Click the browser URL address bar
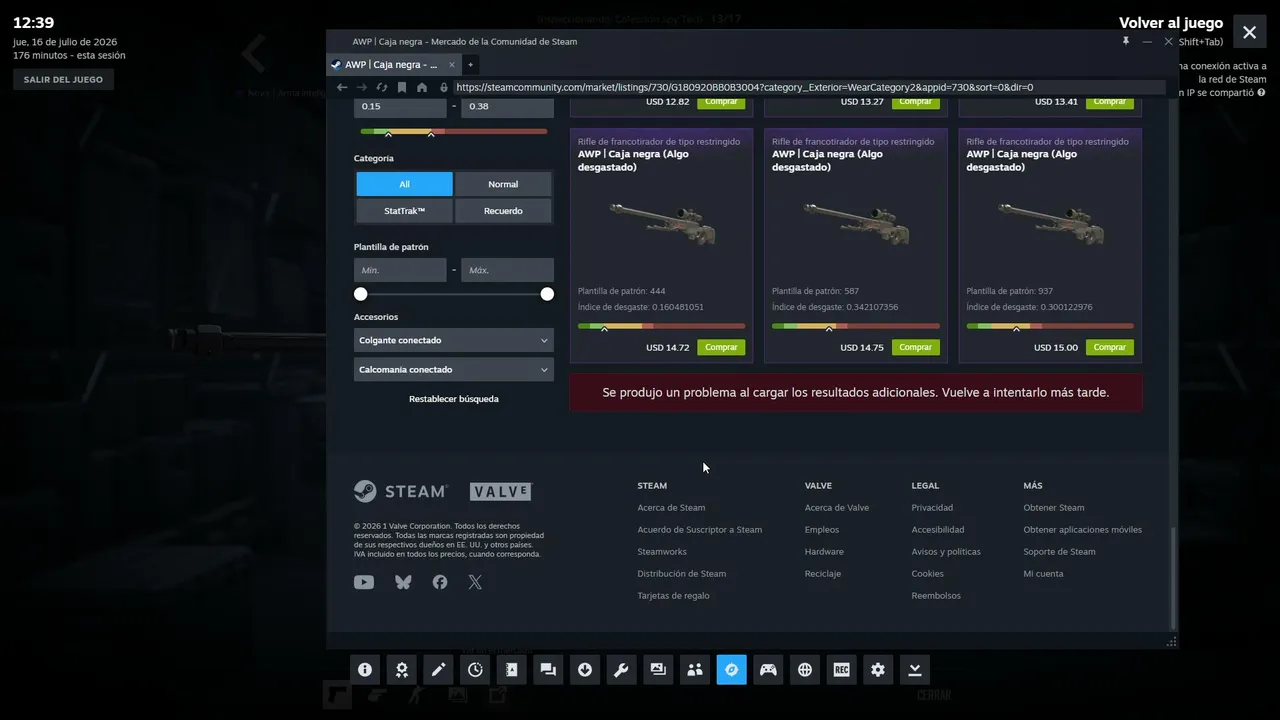 point(808,87)
